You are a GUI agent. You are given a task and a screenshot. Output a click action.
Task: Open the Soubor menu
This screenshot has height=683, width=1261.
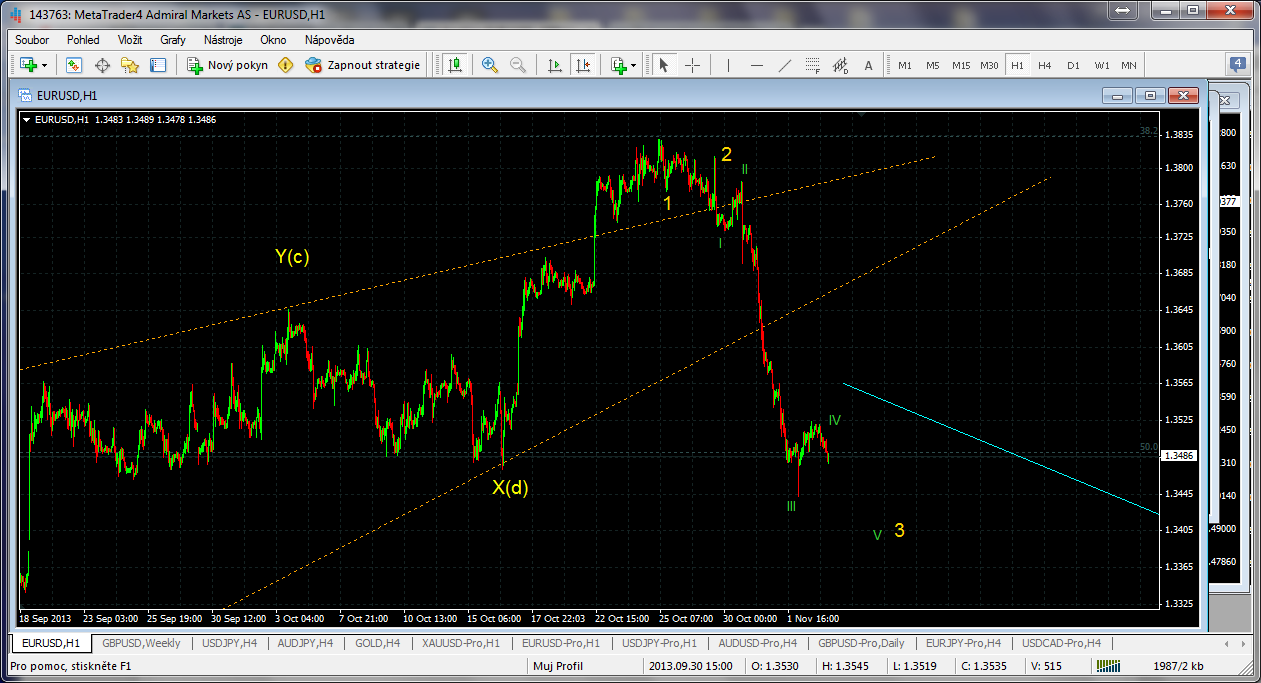click(32, 40)
